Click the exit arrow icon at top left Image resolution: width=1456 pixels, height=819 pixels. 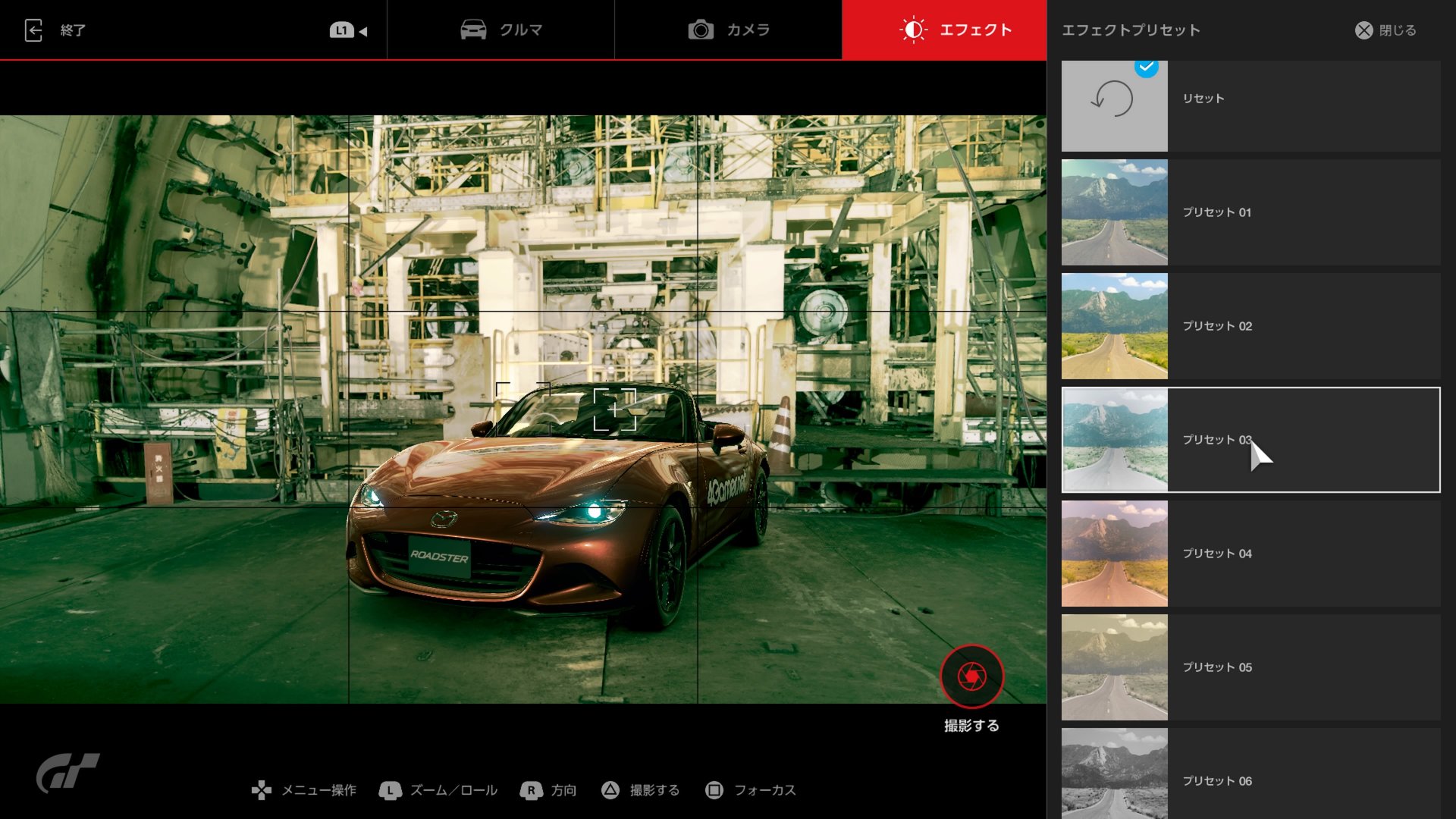pyautogui.click(x=33, y=30)
